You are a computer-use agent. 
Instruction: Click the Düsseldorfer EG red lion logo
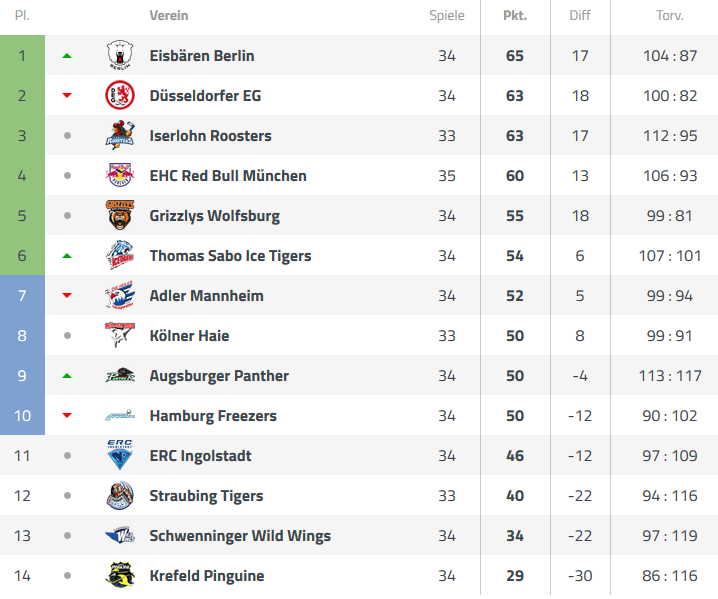(120, 95)
